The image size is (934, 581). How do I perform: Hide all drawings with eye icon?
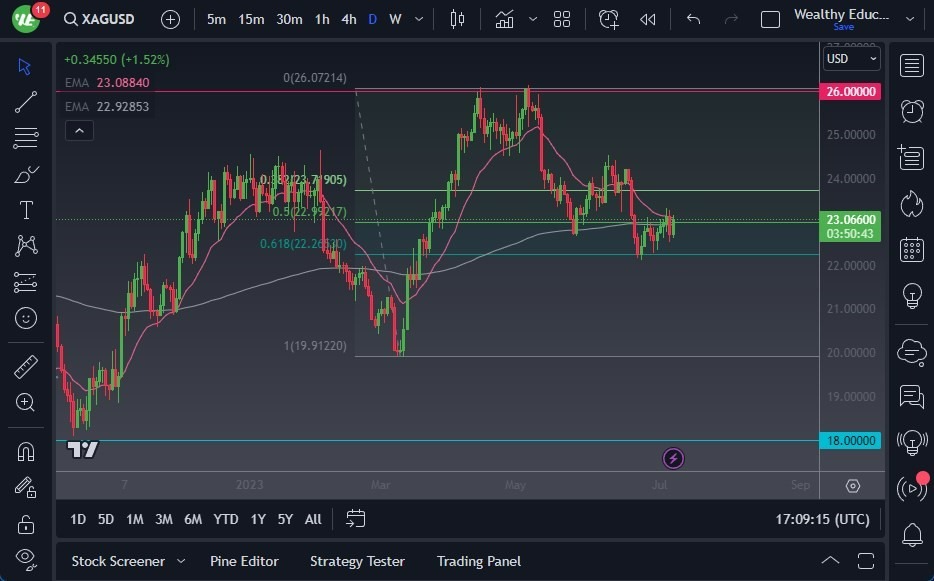[26, 557]
